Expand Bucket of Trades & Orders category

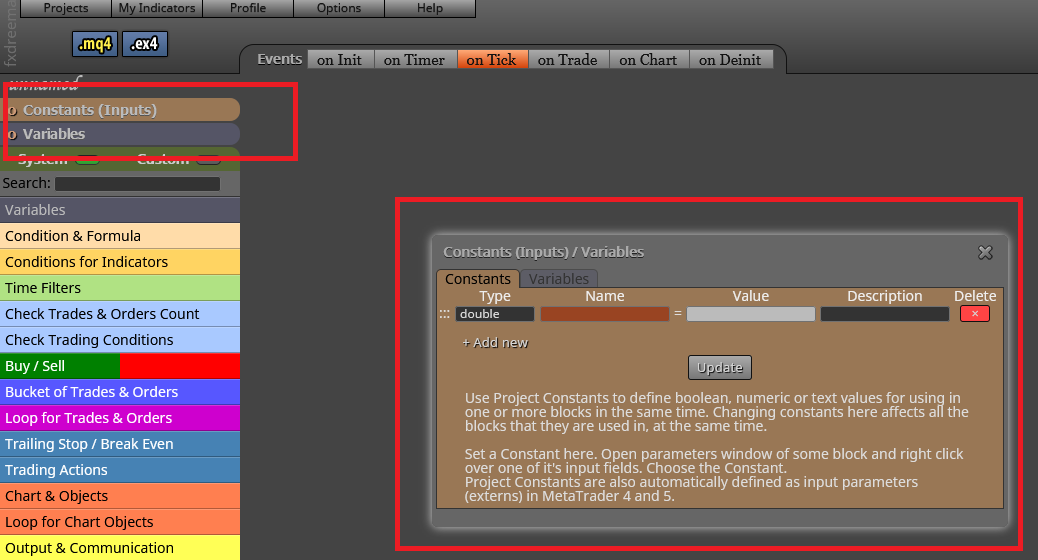[x=120, y=392]
